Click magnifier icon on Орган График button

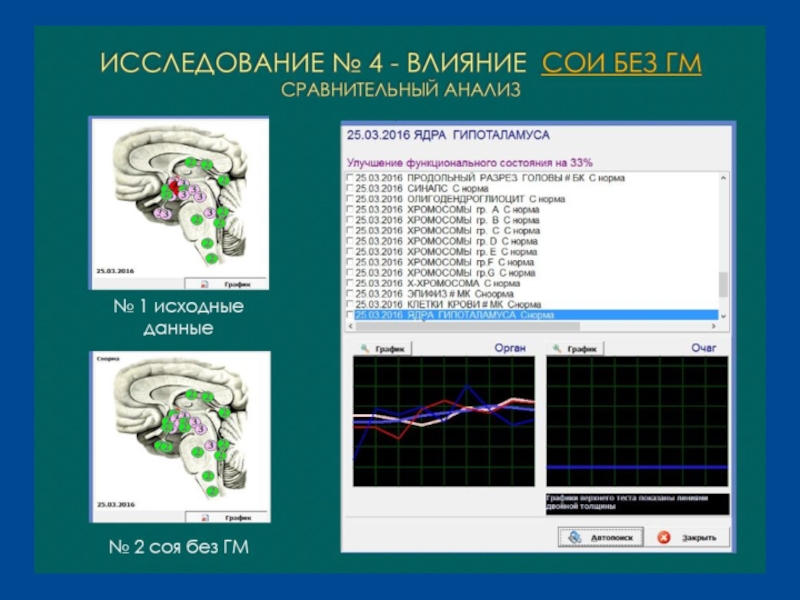pos(361,349)
